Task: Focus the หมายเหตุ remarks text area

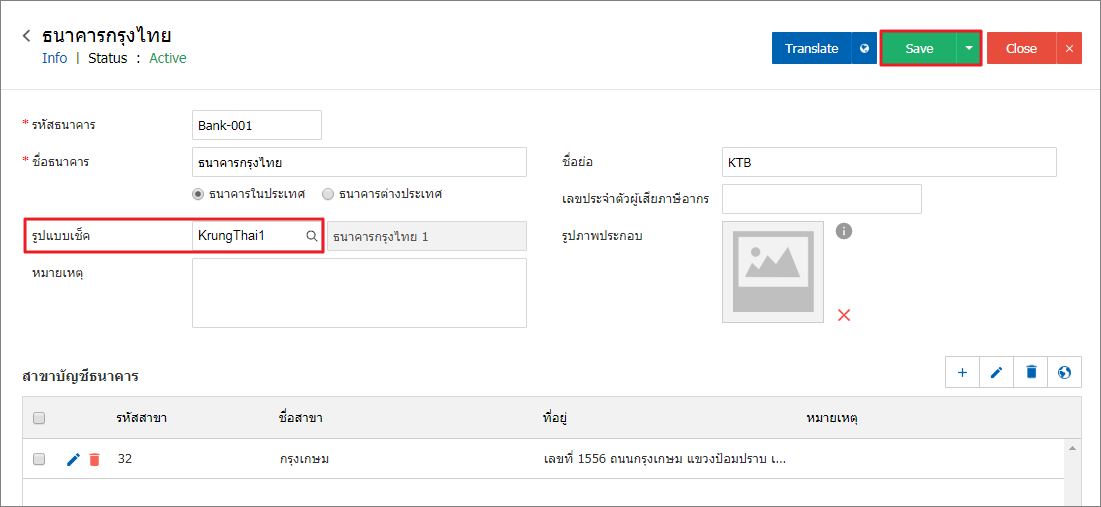Action: (359, 293)
